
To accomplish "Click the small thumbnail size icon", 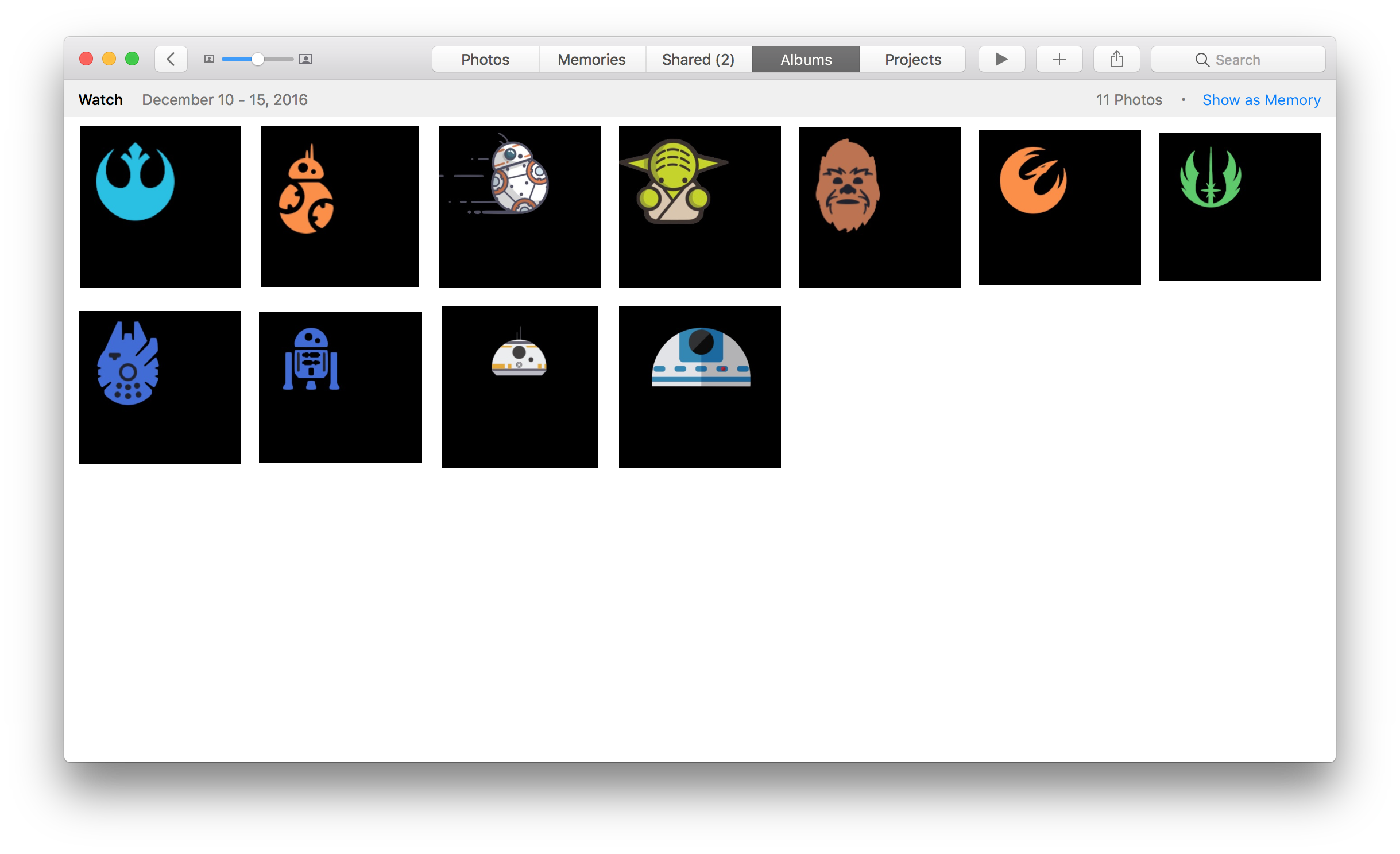I will point(210,59).
